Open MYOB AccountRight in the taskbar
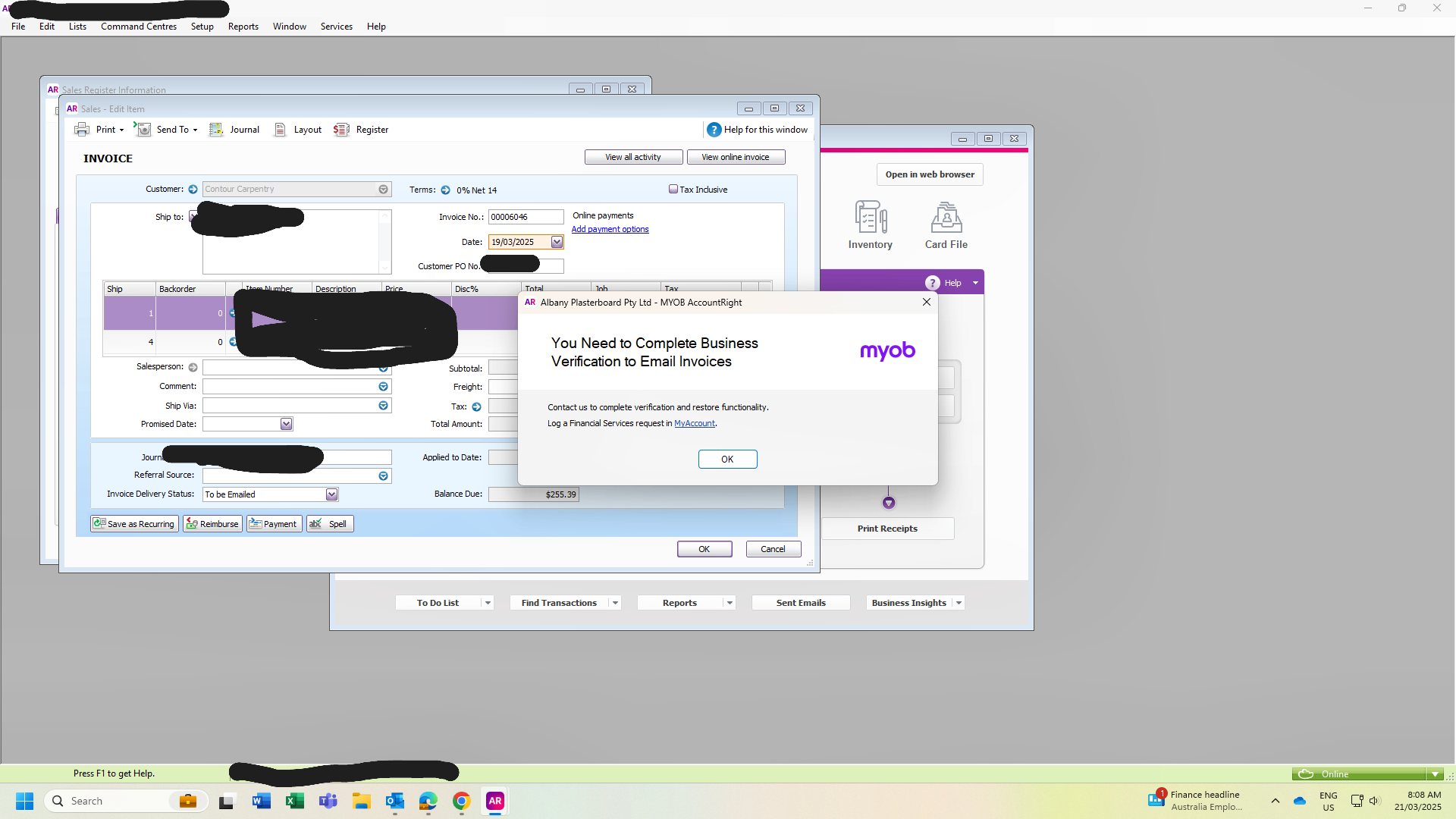This screenshot has height=819, width=1456. pos(495,801)
